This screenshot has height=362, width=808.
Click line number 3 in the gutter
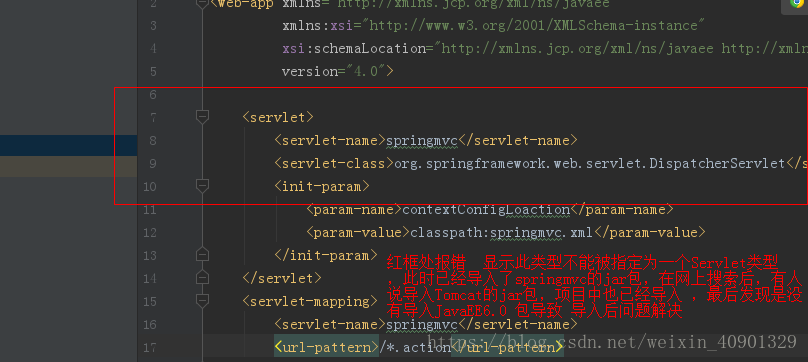click(x=153, y=26)
